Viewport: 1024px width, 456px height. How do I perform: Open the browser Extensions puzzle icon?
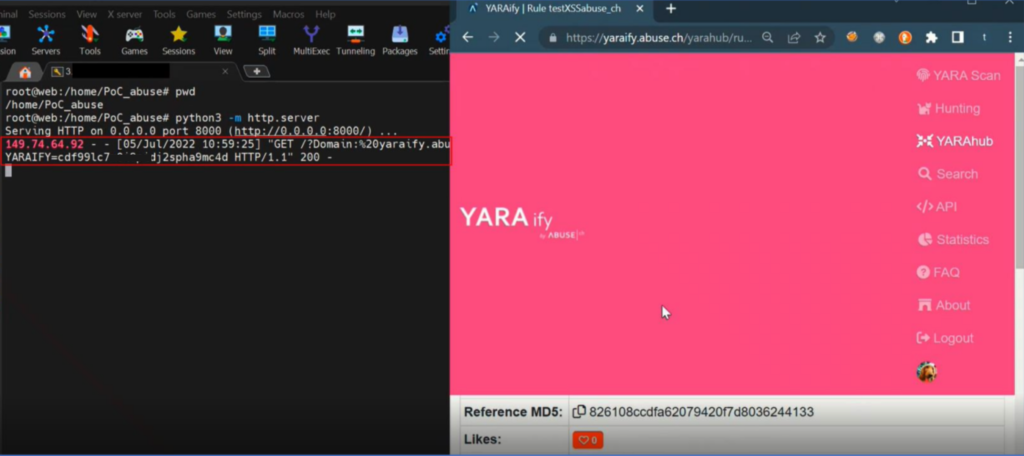[x=932, y=37]
